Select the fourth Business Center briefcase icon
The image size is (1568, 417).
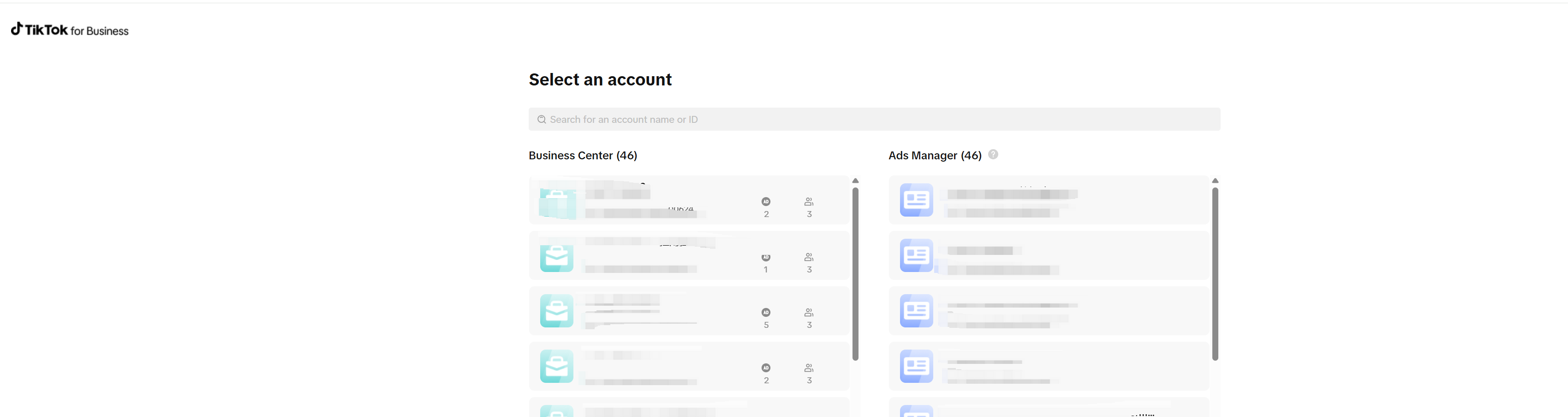556,366
